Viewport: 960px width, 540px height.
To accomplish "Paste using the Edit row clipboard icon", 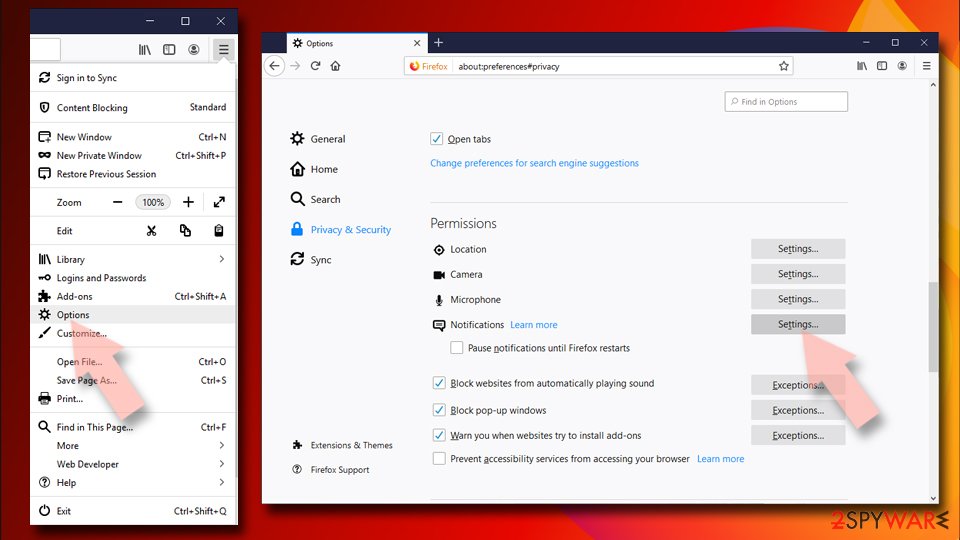I will coord(219,231).
